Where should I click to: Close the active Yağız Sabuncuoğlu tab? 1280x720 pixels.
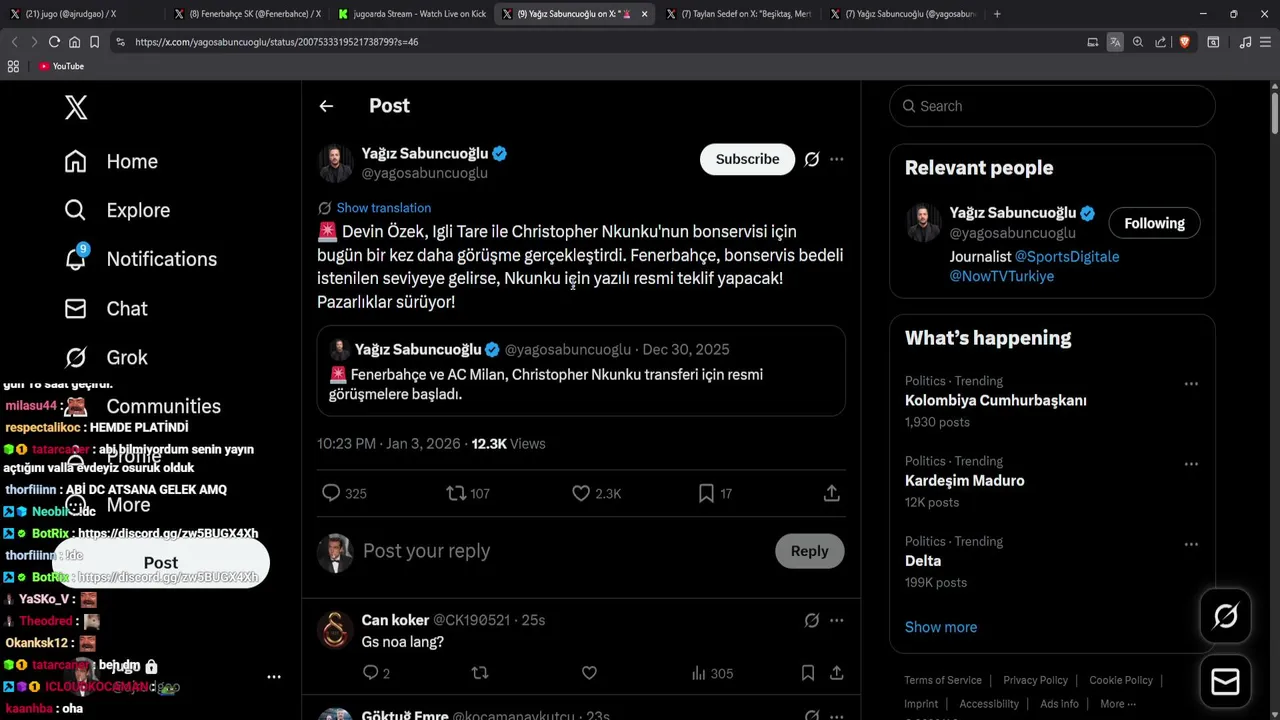tap(644, 14)
